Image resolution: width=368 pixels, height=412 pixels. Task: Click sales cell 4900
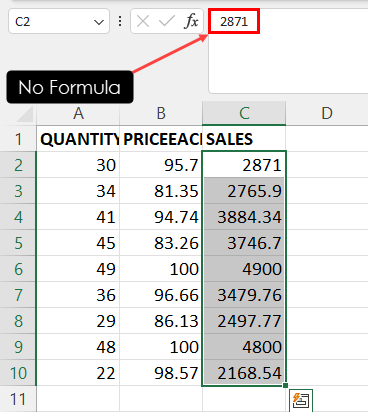tap(244, 269)
